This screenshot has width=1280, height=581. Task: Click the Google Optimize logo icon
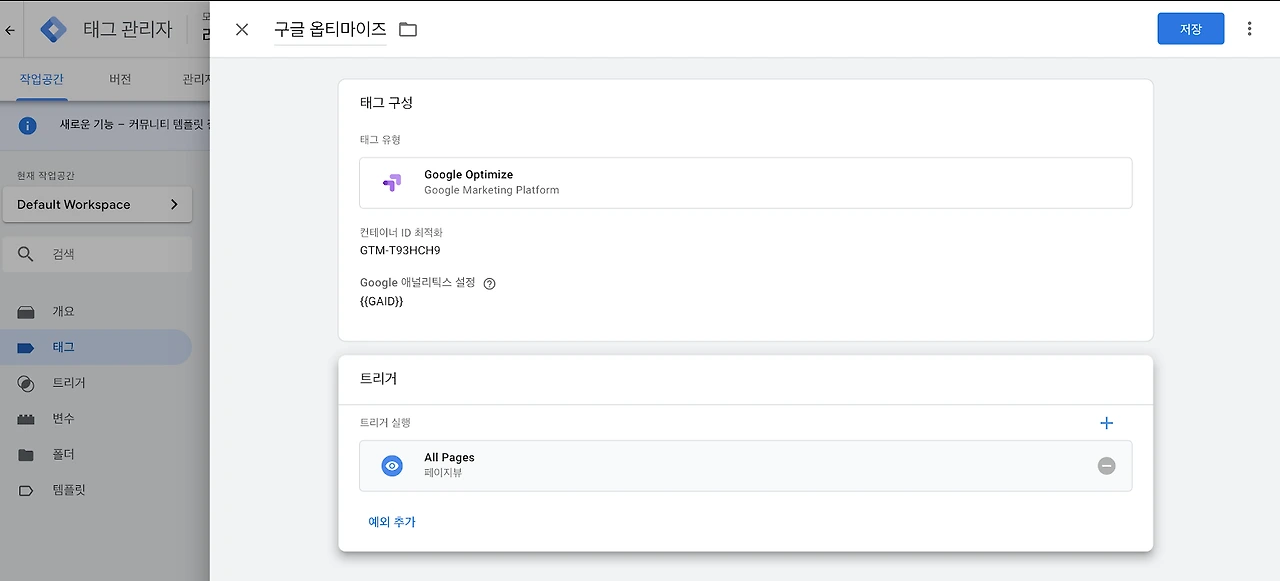click(x=392, y=182)
